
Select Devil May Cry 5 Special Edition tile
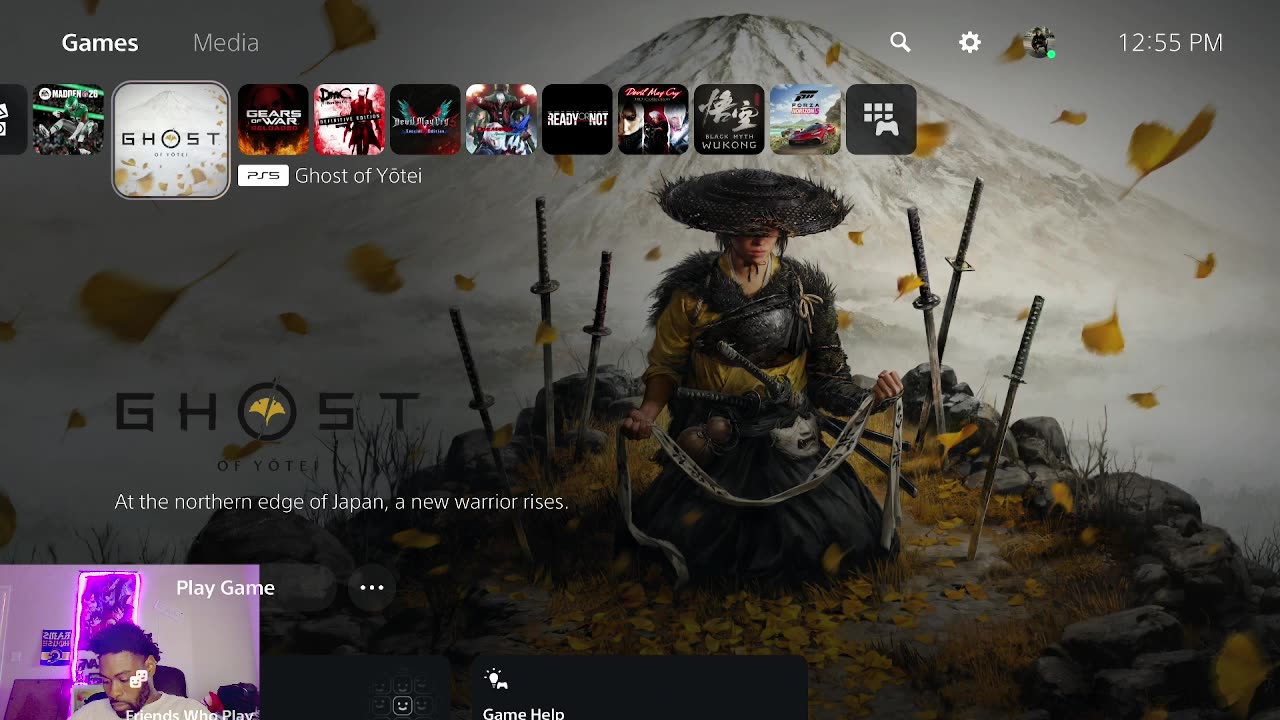pyautogui.click(x=425, y=120)
